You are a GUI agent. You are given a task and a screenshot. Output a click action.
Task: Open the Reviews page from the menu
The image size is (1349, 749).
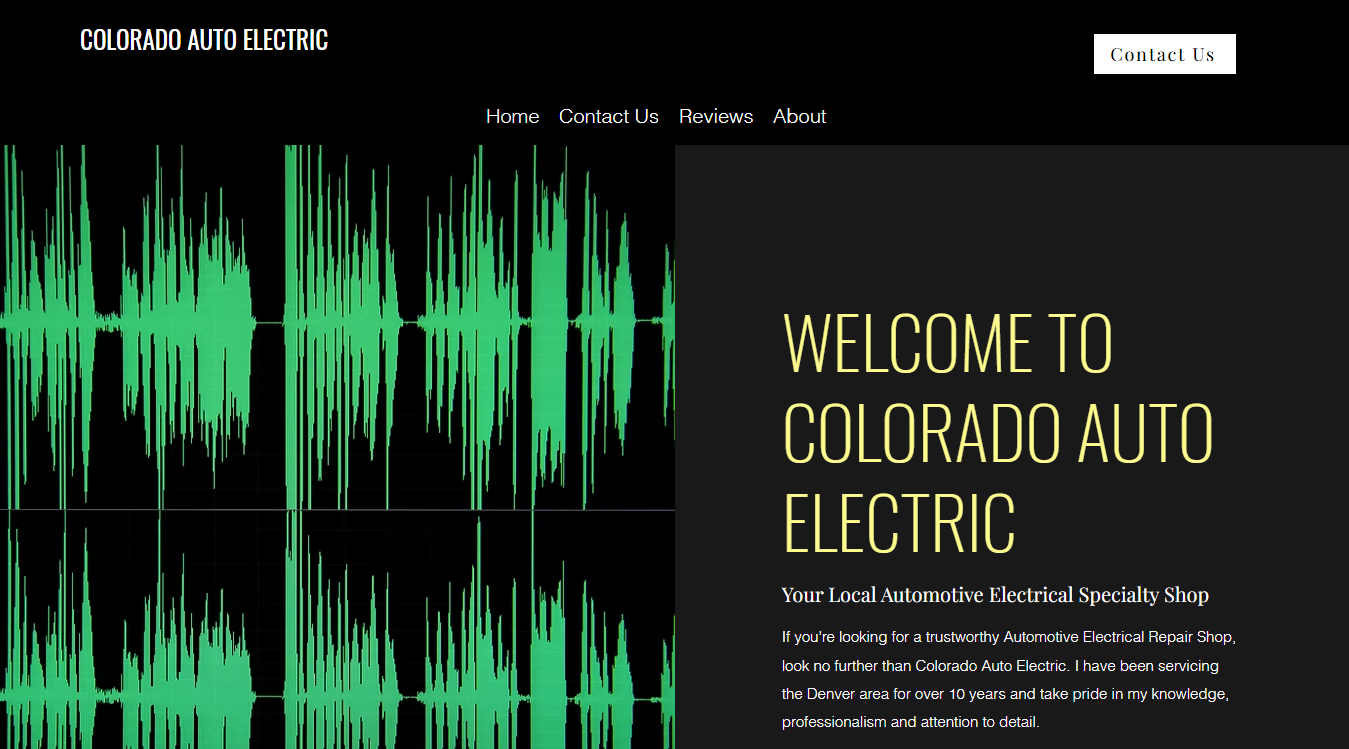(x=716, y=116)
